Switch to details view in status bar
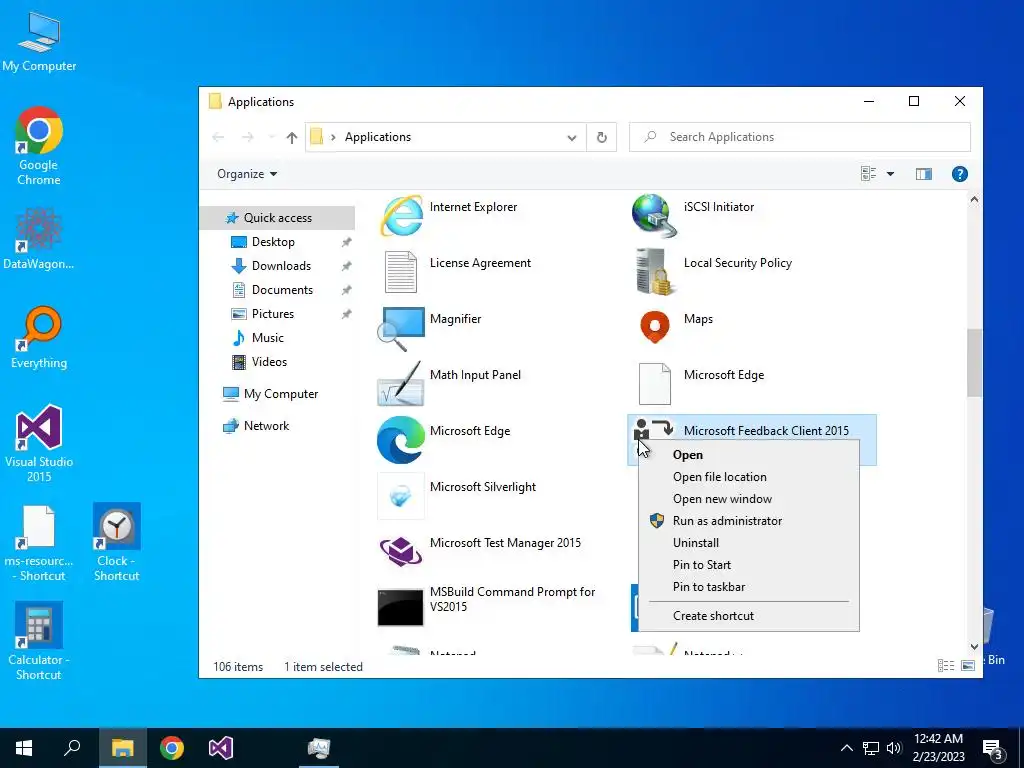 click(946, 665)
